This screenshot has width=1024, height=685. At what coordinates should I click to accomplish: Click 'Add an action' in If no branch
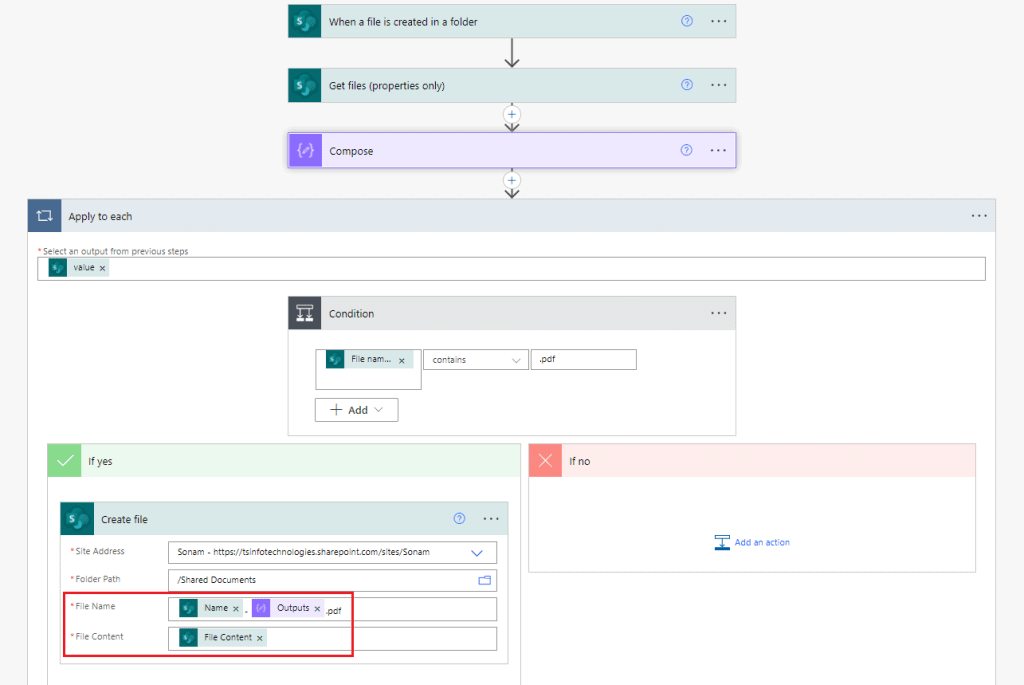tap(752, 542)
